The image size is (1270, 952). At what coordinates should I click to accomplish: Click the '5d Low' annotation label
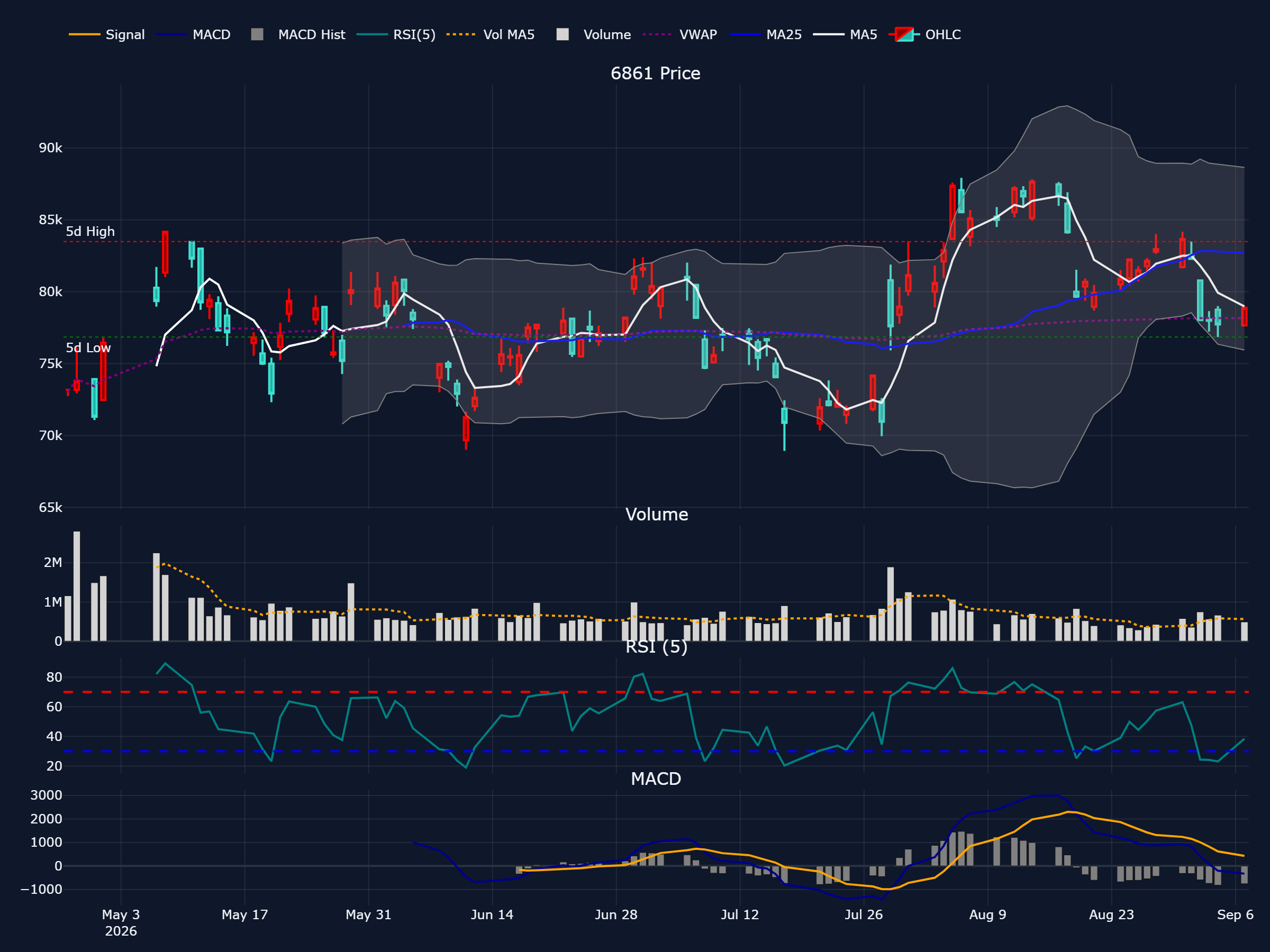[88, 348]
